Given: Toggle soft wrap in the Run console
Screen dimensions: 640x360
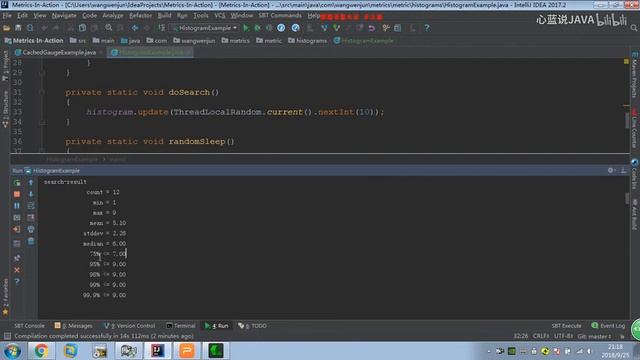Looking at the screenshot, I should 31,206.
